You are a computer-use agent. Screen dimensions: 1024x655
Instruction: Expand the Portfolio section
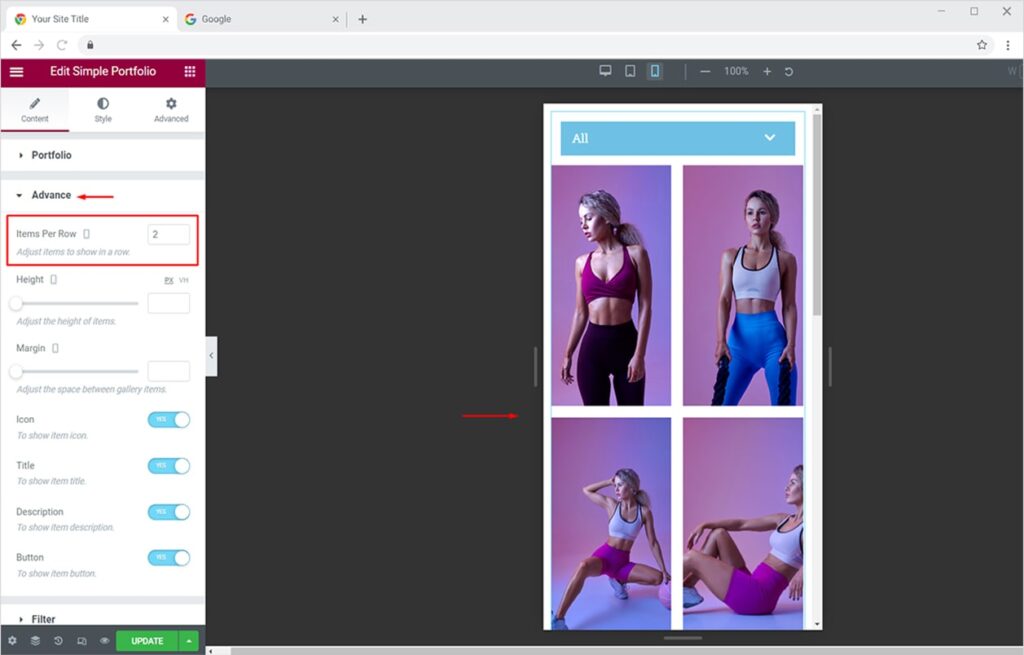point(51,155)
